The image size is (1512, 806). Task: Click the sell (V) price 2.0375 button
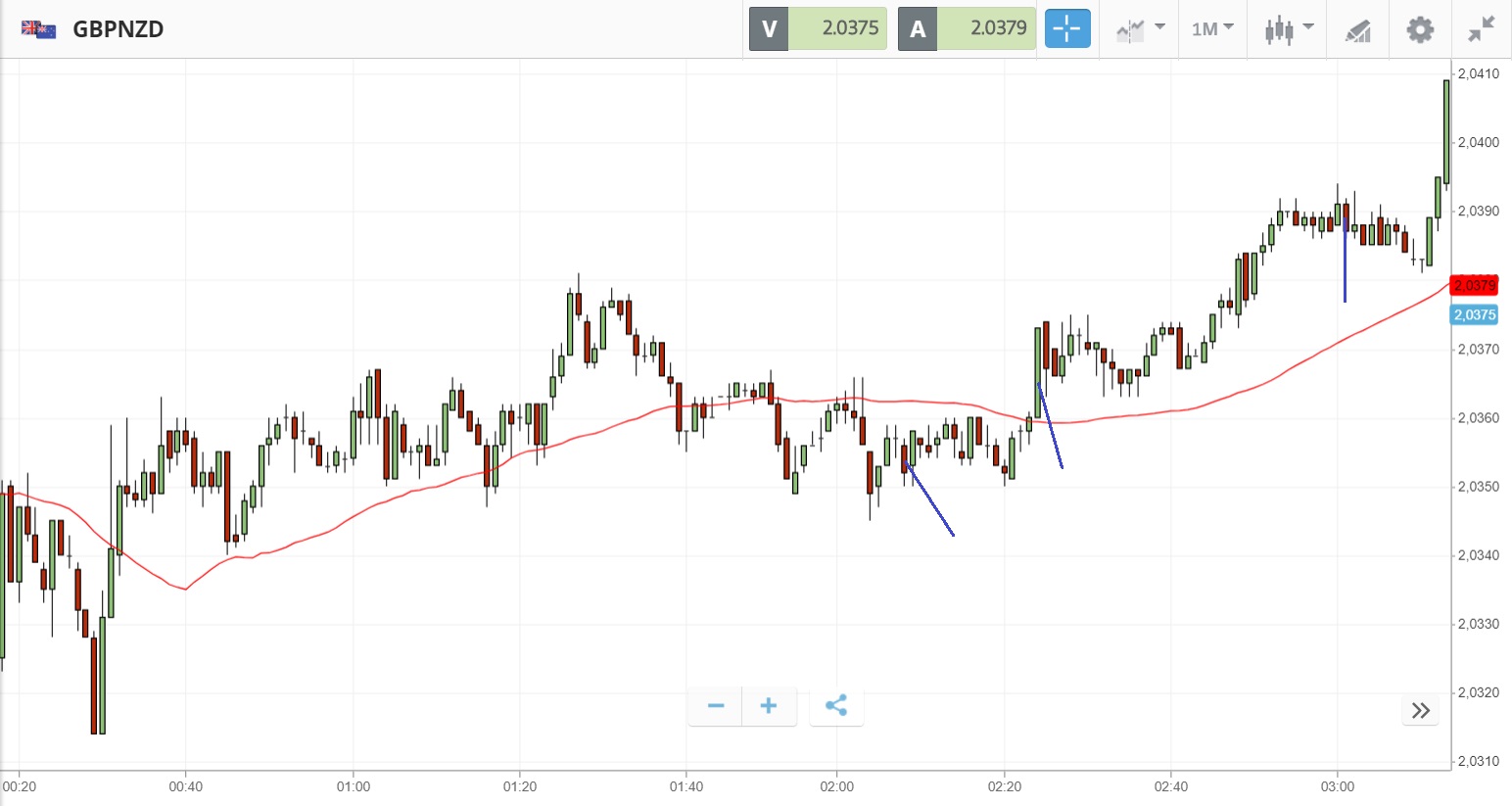click(x=818, y=28)
